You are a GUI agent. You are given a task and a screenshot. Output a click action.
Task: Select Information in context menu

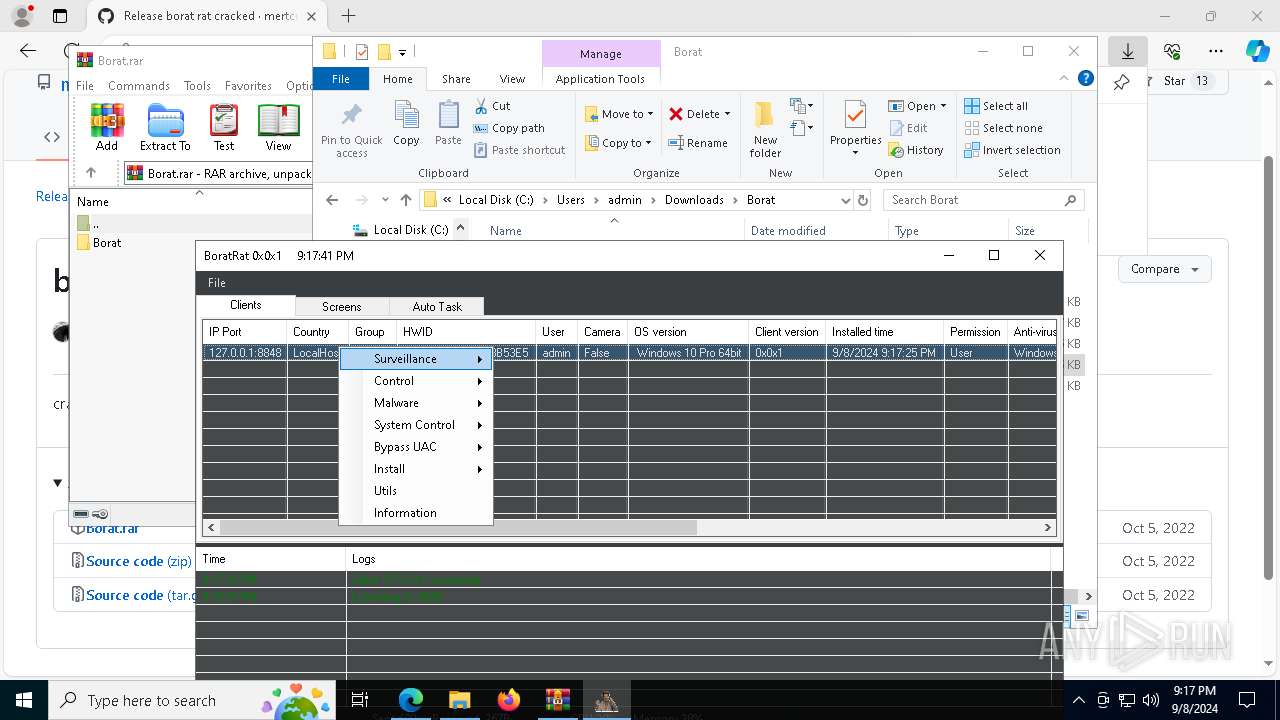click(416, 513)
